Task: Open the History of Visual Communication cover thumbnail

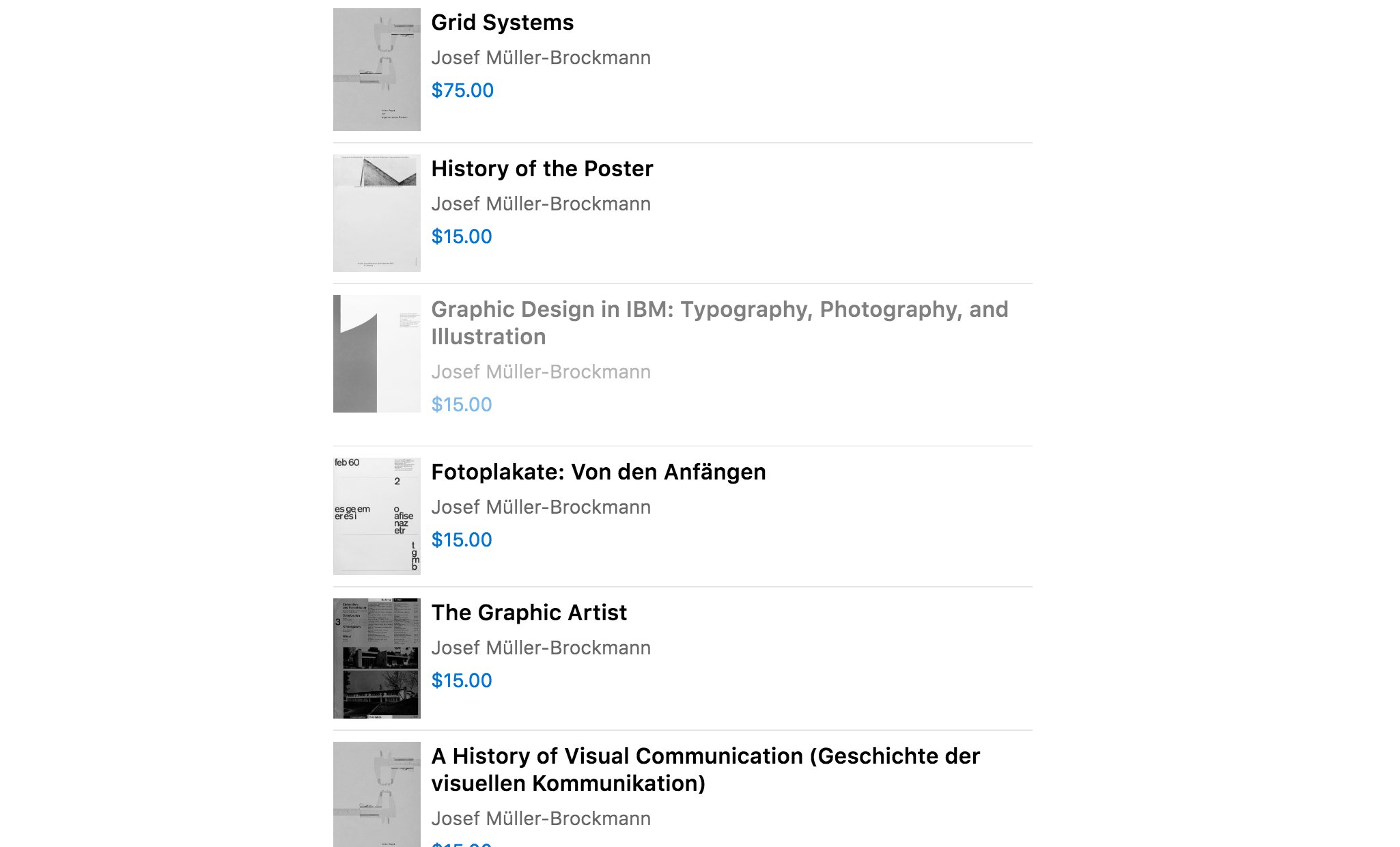Action: [x=376, y=794]
